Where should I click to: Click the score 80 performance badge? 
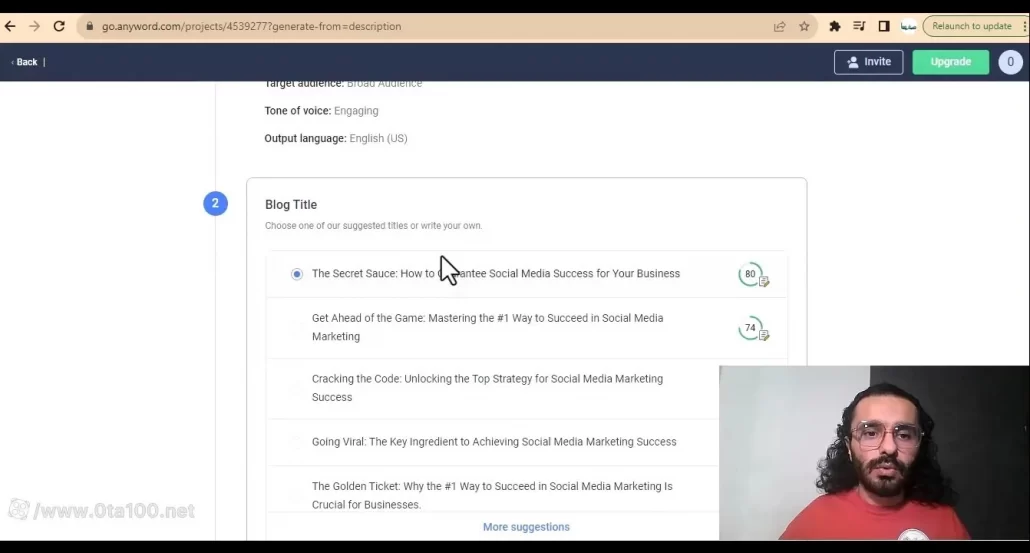tap(751, 274)
